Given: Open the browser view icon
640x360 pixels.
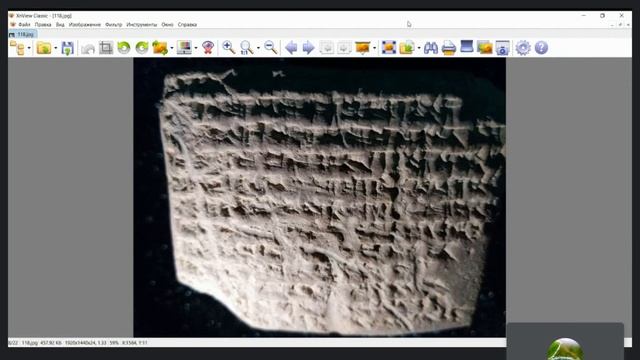Looking at the screenshot, I should point(17,48).
